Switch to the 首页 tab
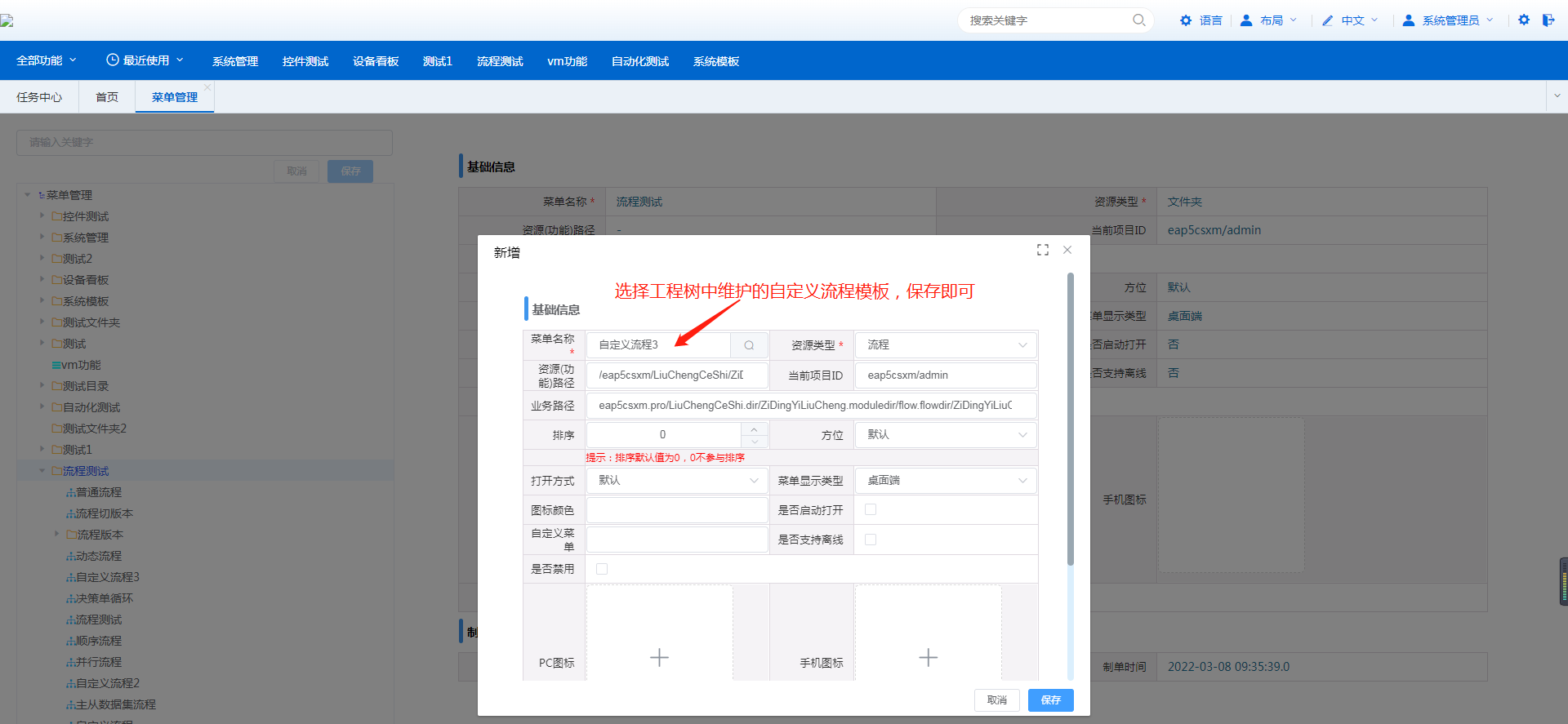 tap(107, 97)
